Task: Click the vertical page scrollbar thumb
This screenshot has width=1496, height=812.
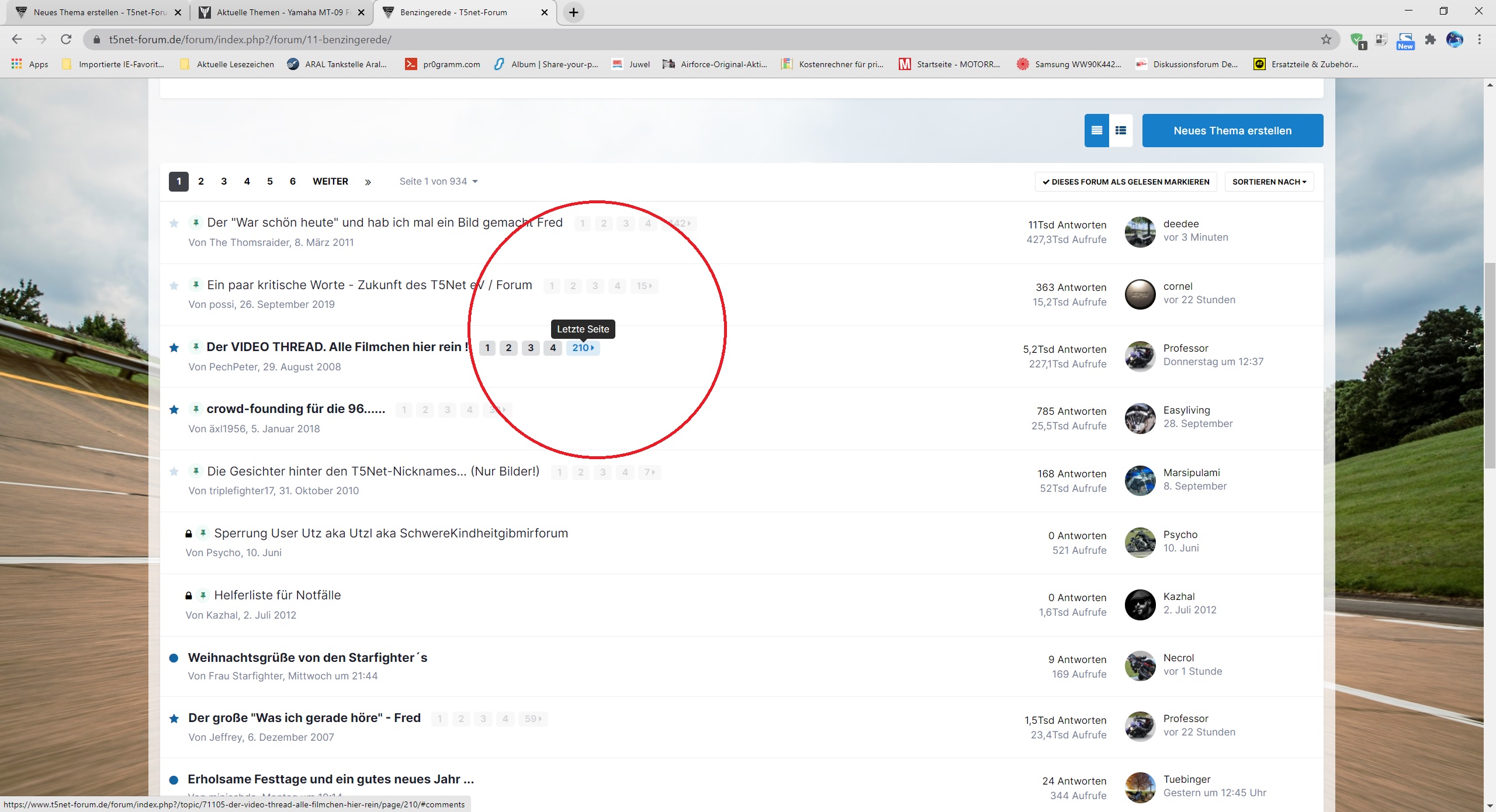Action: click(1490, 365)
